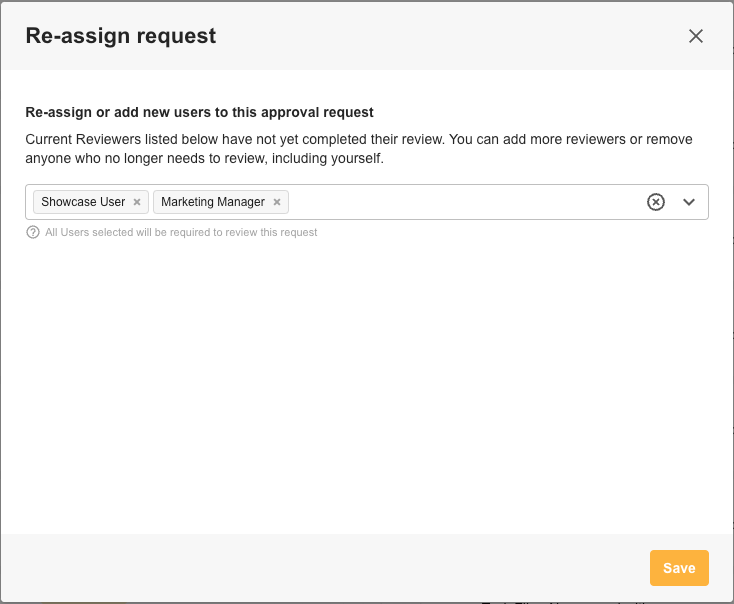Image resolution: width=734 pixels, height=604 pixels.
Task: Focus the reviewer selection input field
Action: tap(460, 202)
